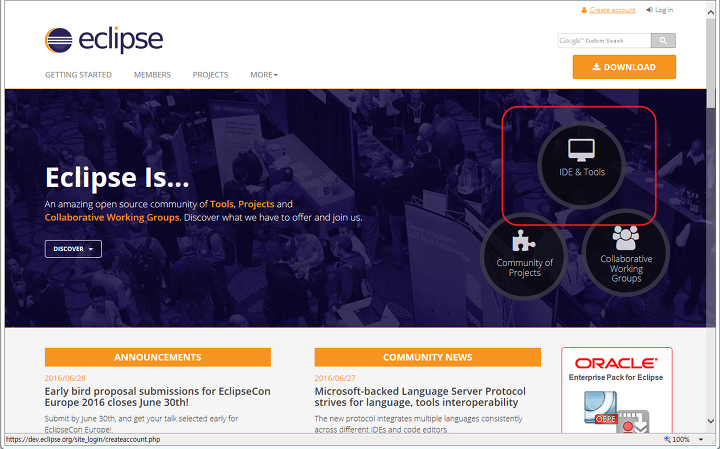
Task: Open the IDE & Tools circle
Action: [x=581, y=165]
